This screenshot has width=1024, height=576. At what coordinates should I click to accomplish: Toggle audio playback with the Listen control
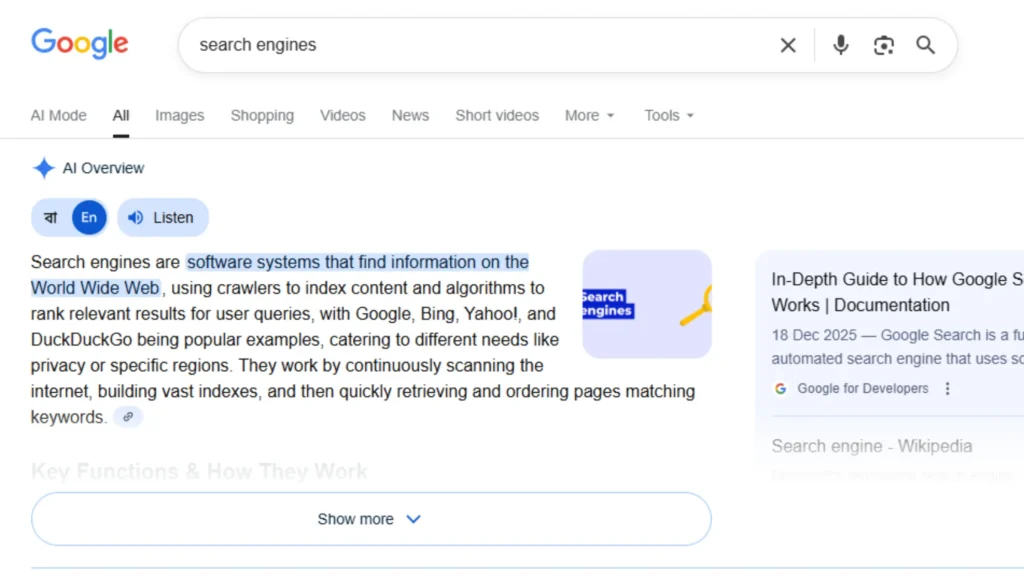click(162, 217)
